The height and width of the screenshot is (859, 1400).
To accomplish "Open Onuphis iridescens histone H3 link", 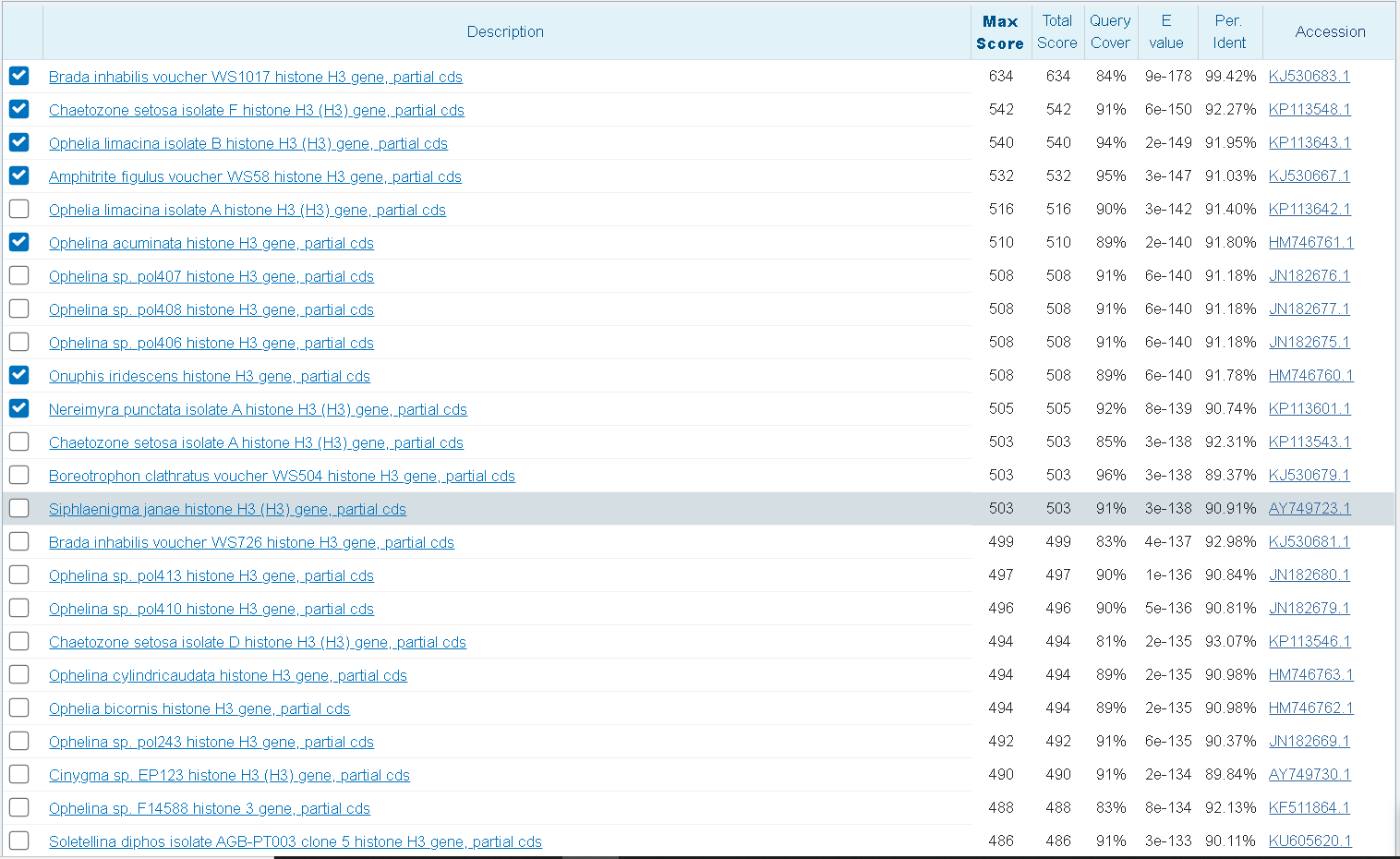I will point(210,376).
